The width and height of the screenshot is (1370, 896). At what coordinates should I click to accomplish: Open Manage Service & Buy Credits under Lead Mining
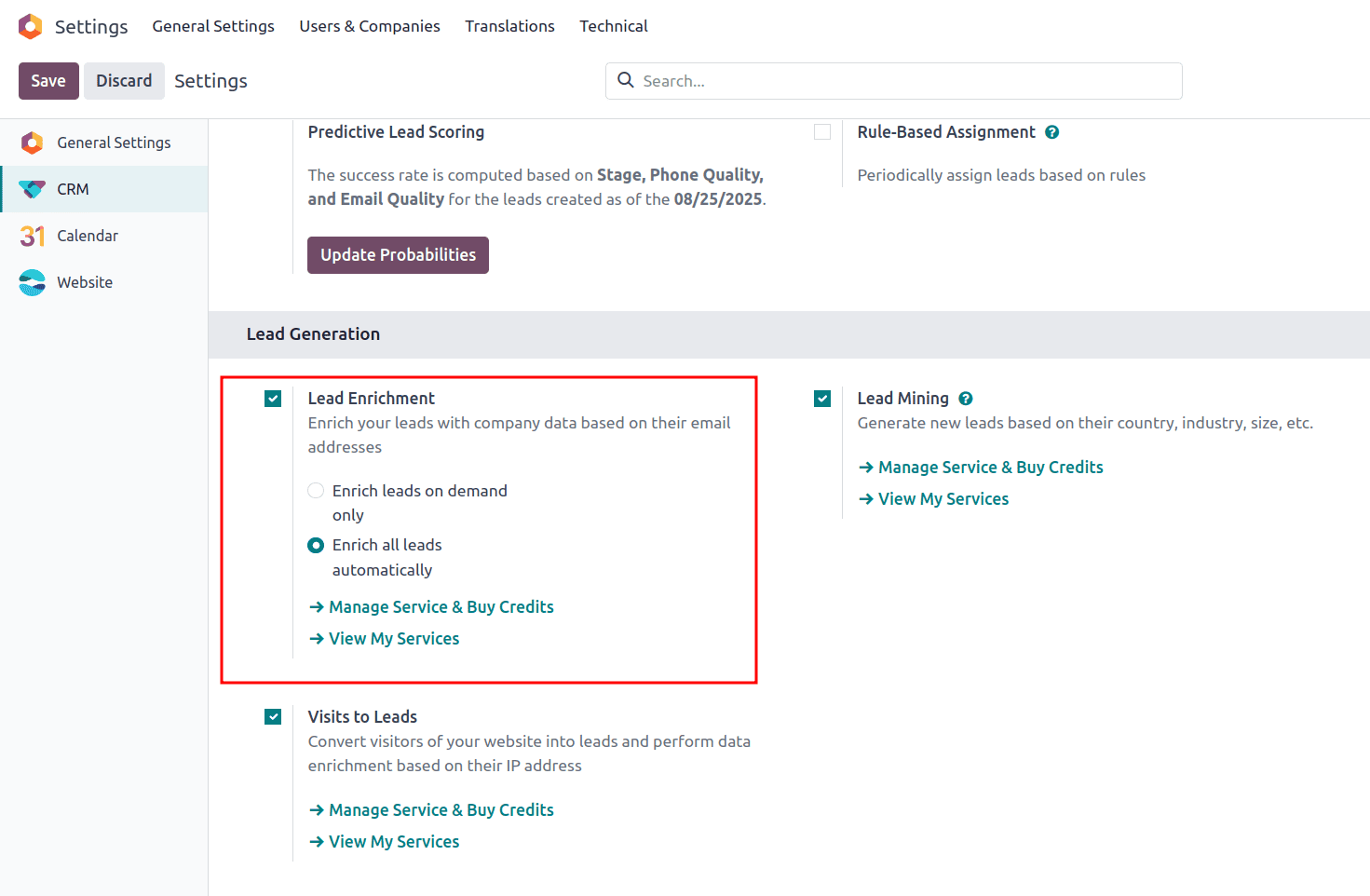click(x=990, y=467)
